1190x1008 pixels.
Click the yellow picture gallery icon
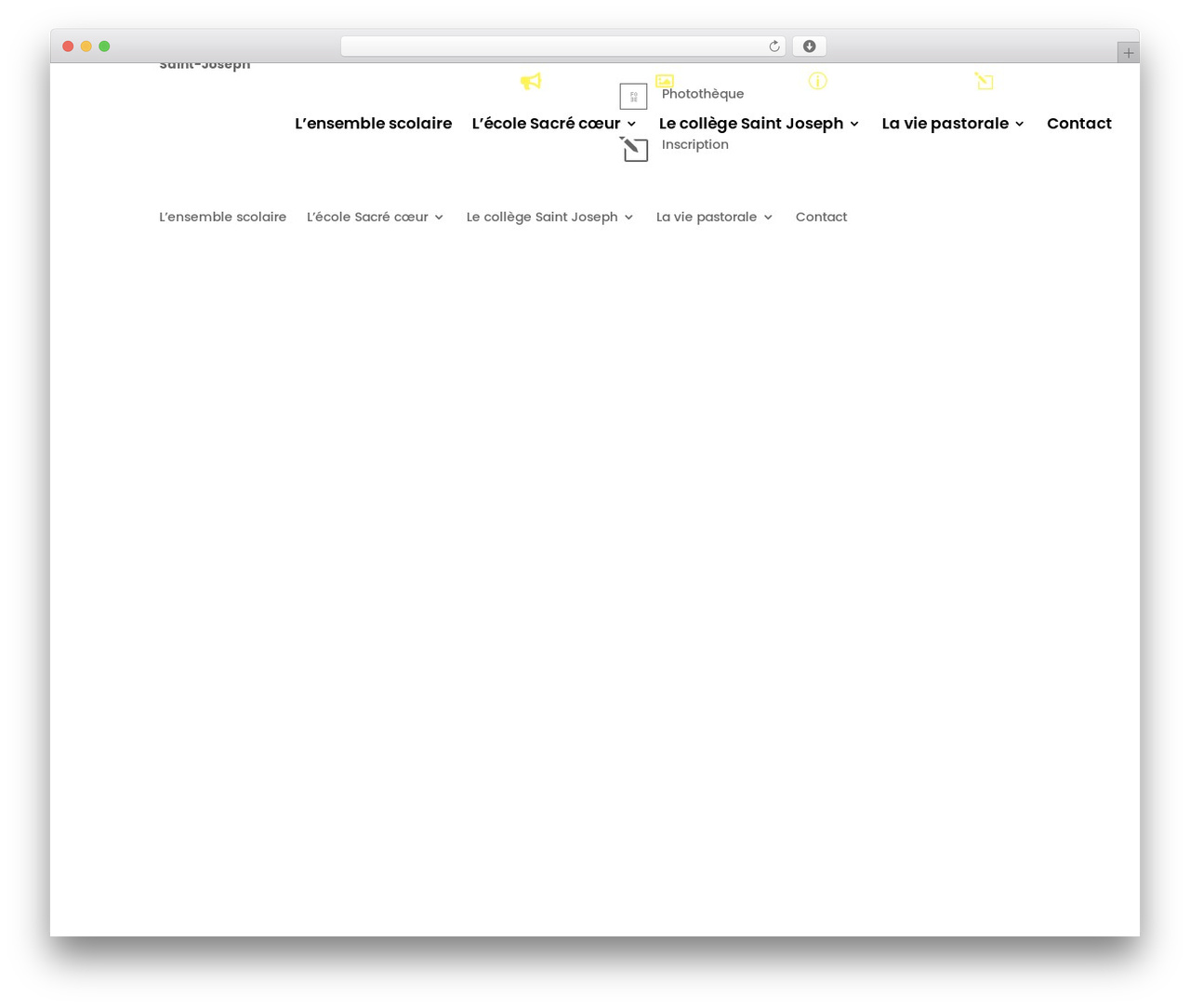[665, 81]
